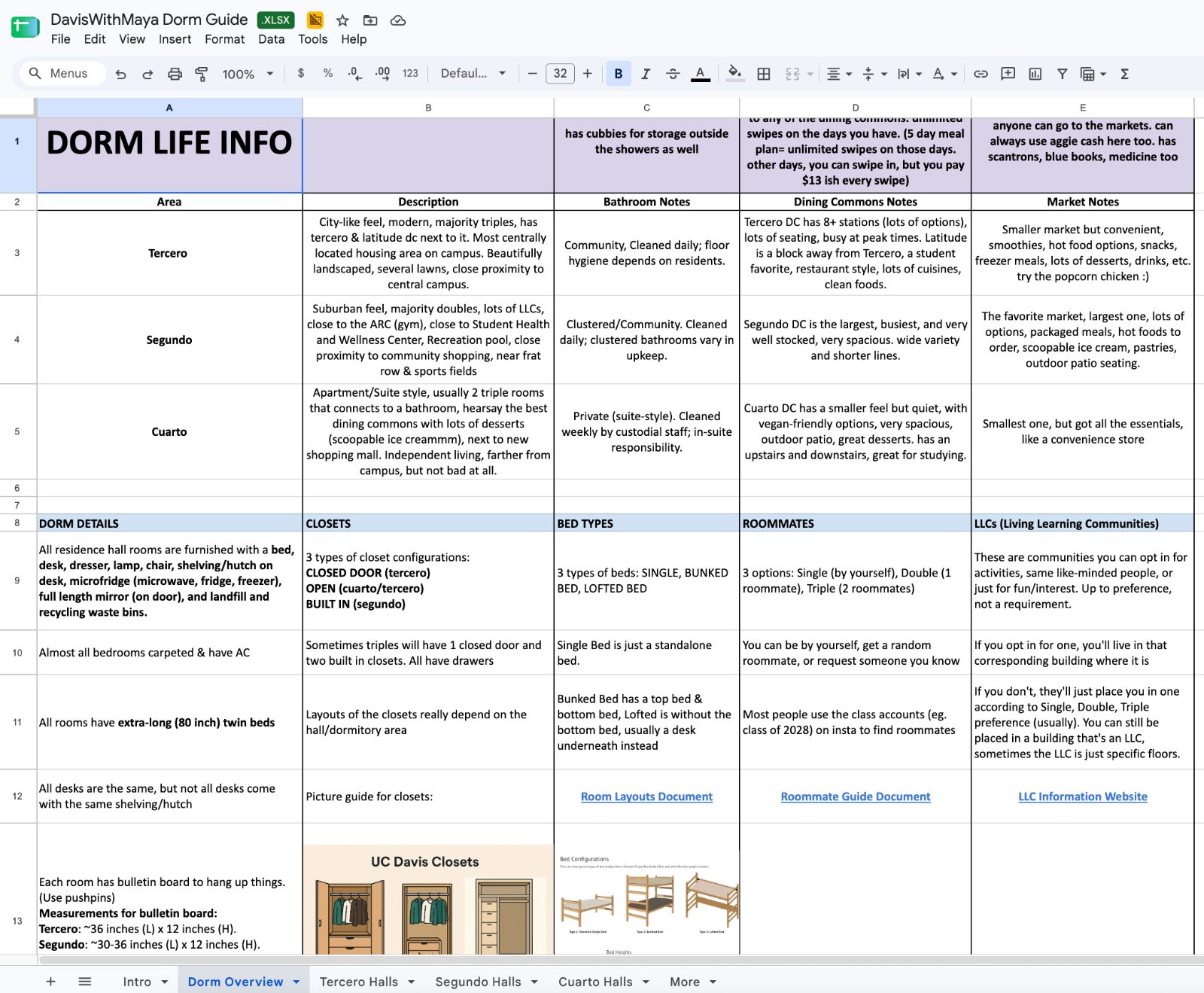Select the Segundo area cell

(x=169, y=340)
